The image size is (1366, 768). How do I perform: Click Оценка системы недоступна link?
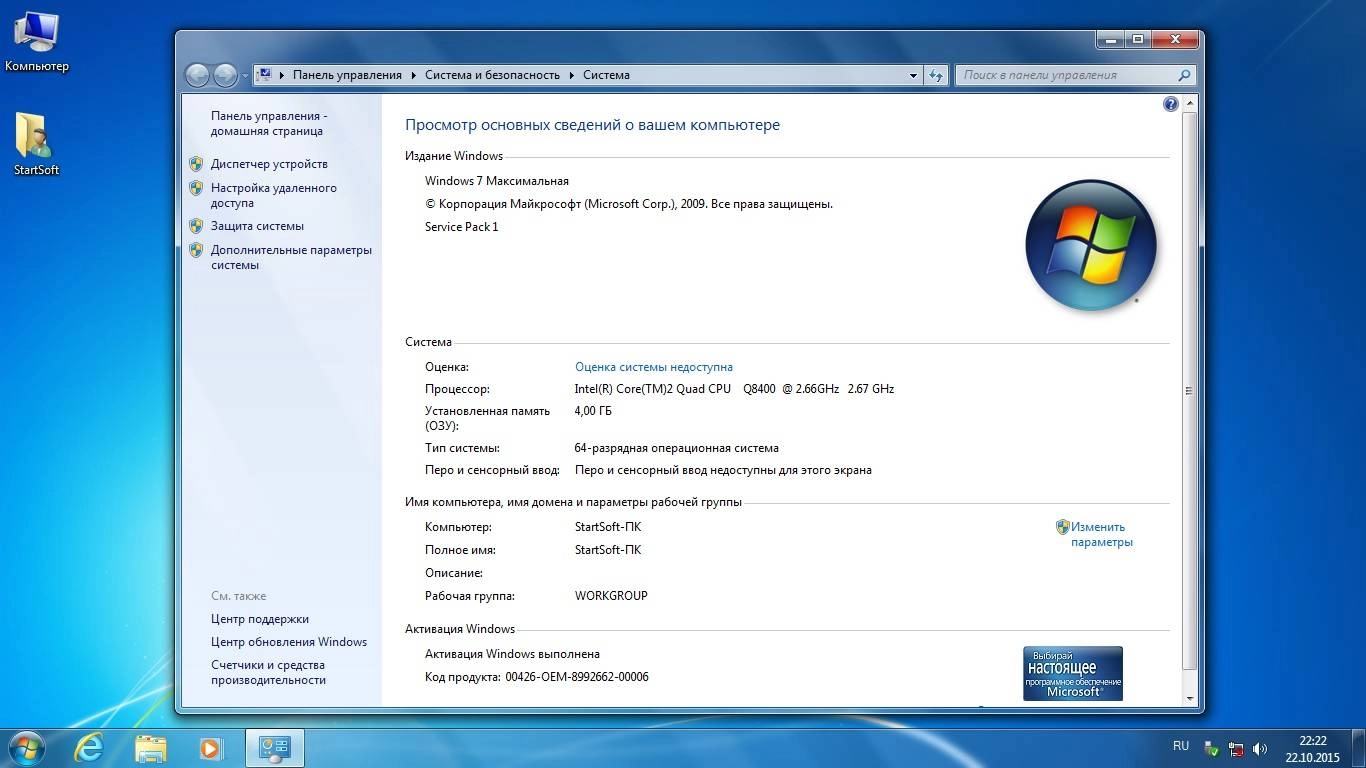pos(653,367)
